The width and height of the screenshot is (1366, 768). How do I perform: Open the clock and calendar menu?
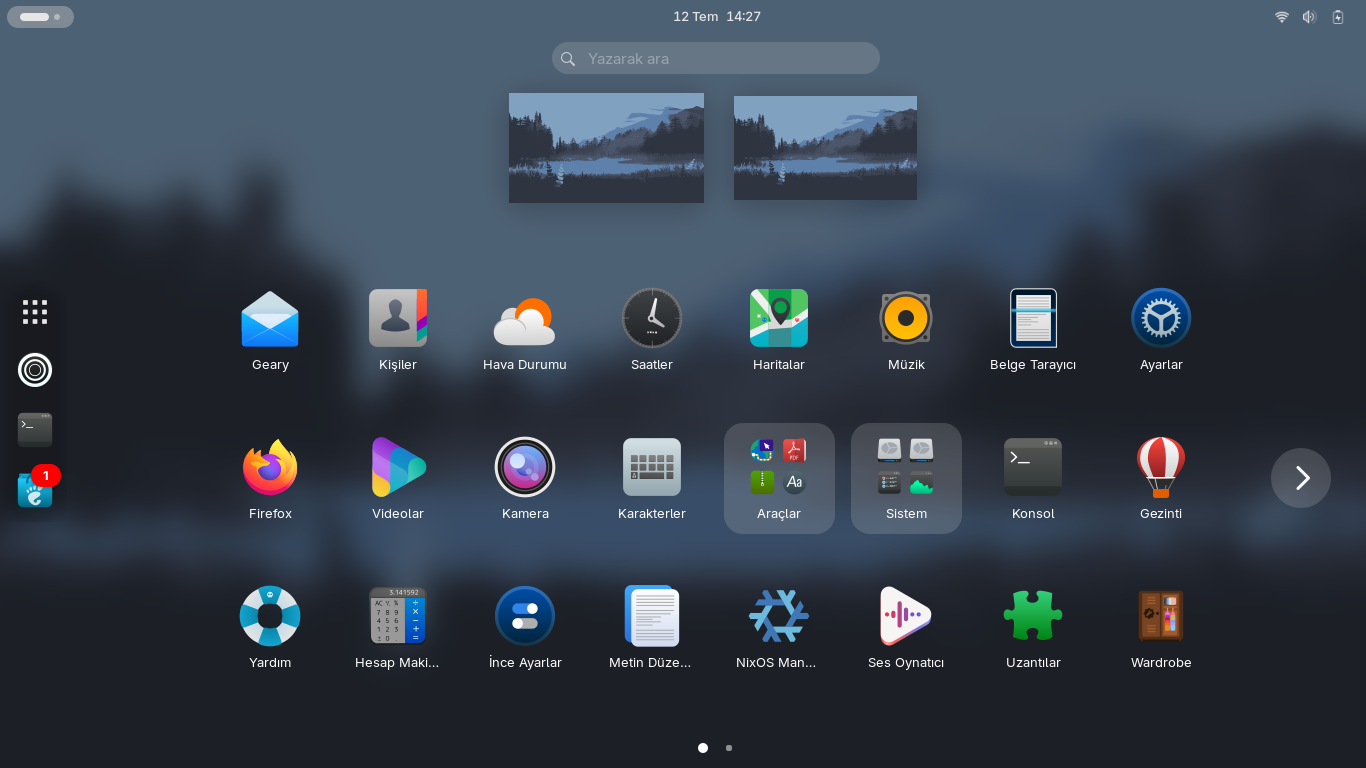click(x=717, y=17)
